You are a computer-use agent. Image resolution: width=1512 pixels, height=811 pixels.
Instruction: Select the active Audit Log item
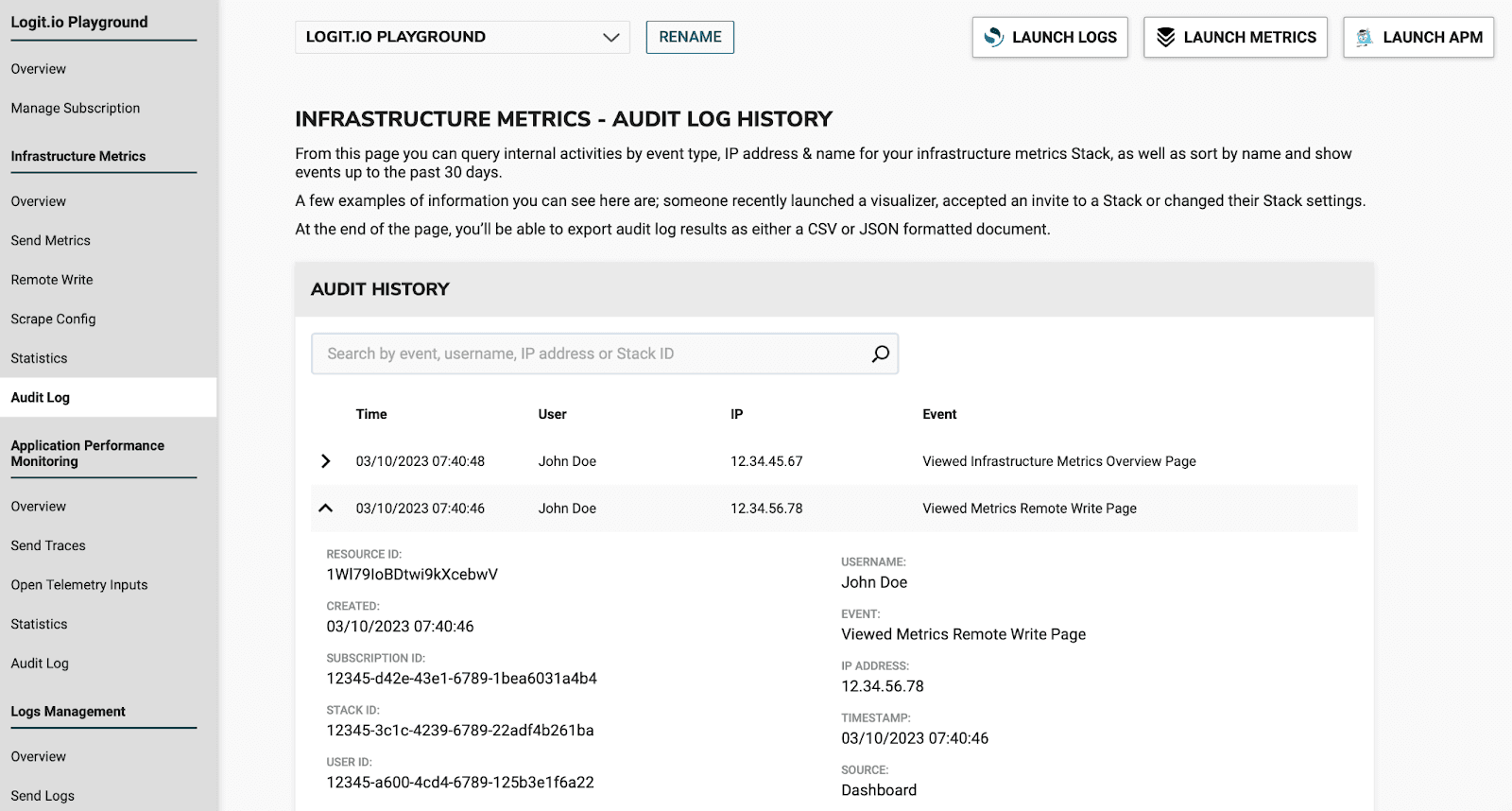coord(108,397)
